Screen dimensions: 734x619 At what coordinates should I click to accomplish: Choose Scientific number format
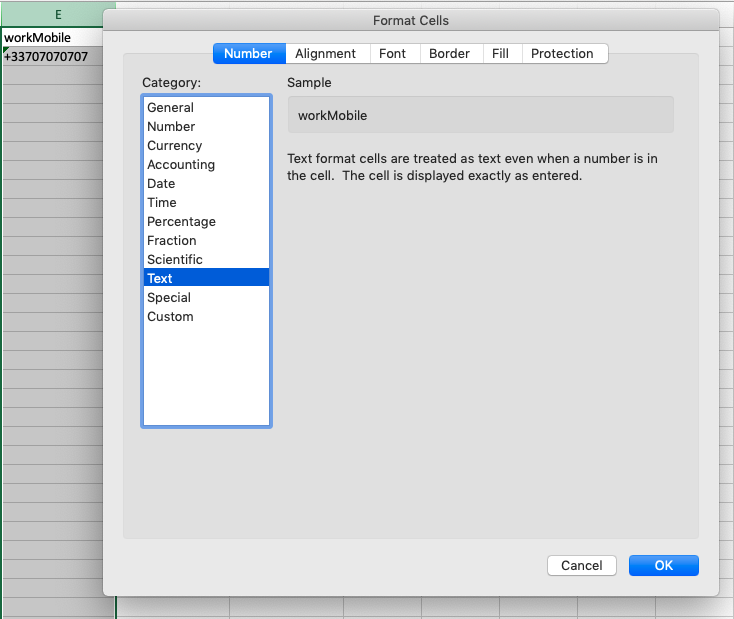[x=175, y=260]
